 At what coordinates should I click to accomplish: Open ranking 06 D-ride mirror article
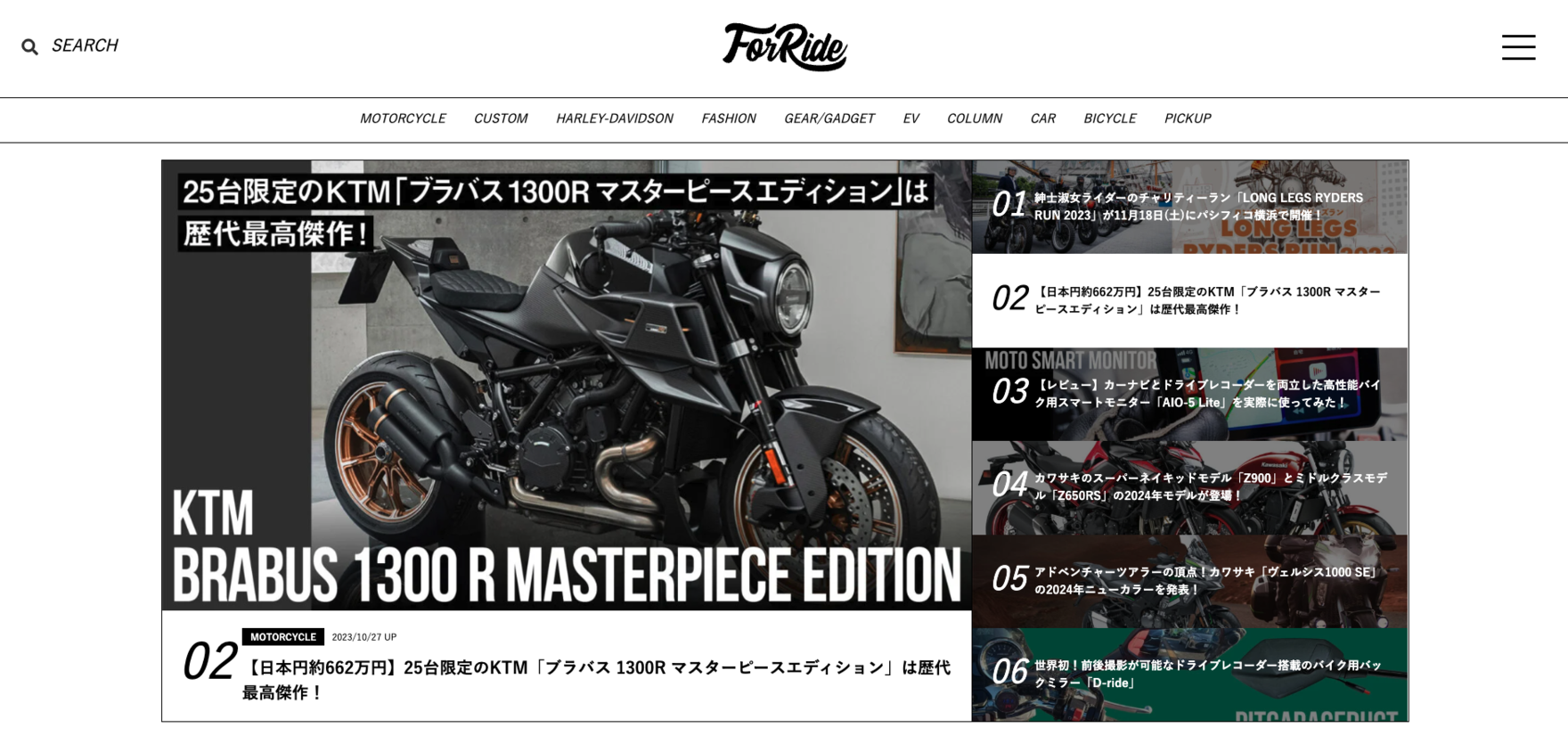1190,674
